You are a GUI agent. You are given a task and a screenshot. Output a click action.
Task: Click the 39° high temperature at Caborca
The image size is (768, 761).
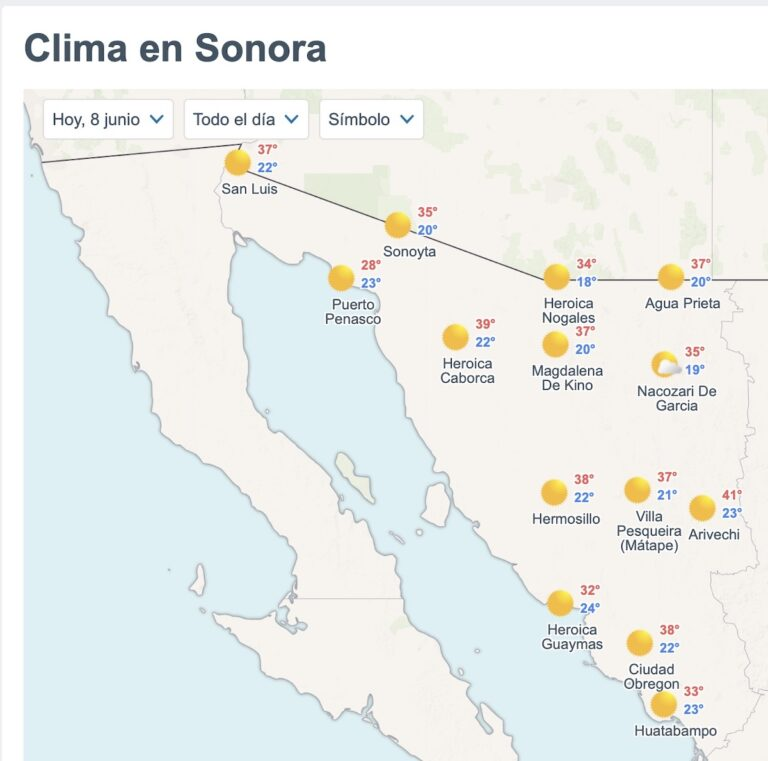485,324
